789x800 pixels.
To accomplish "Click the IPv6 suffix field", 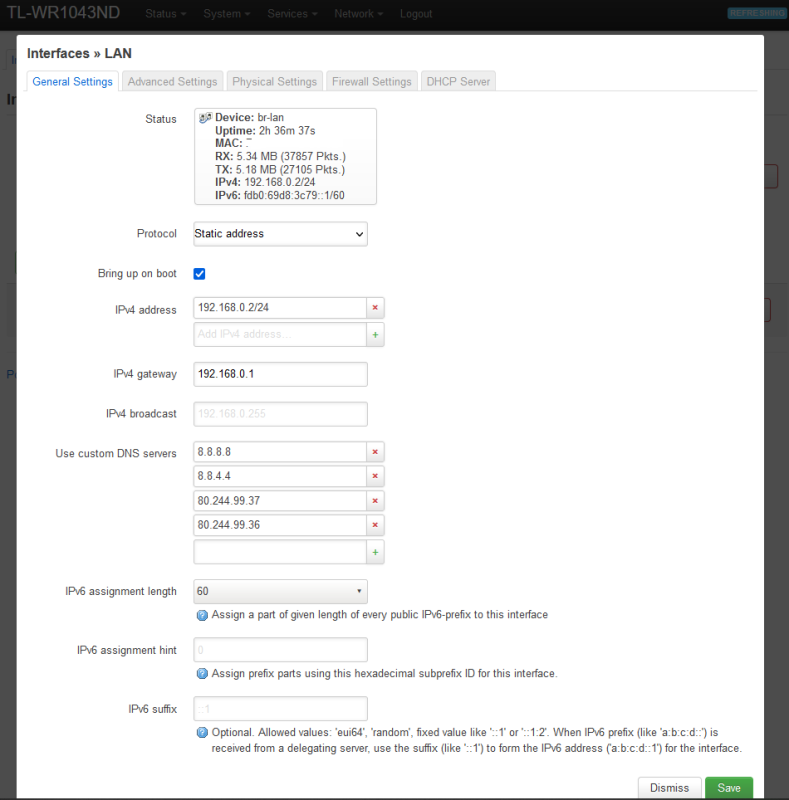I will [x=280, y=709].
